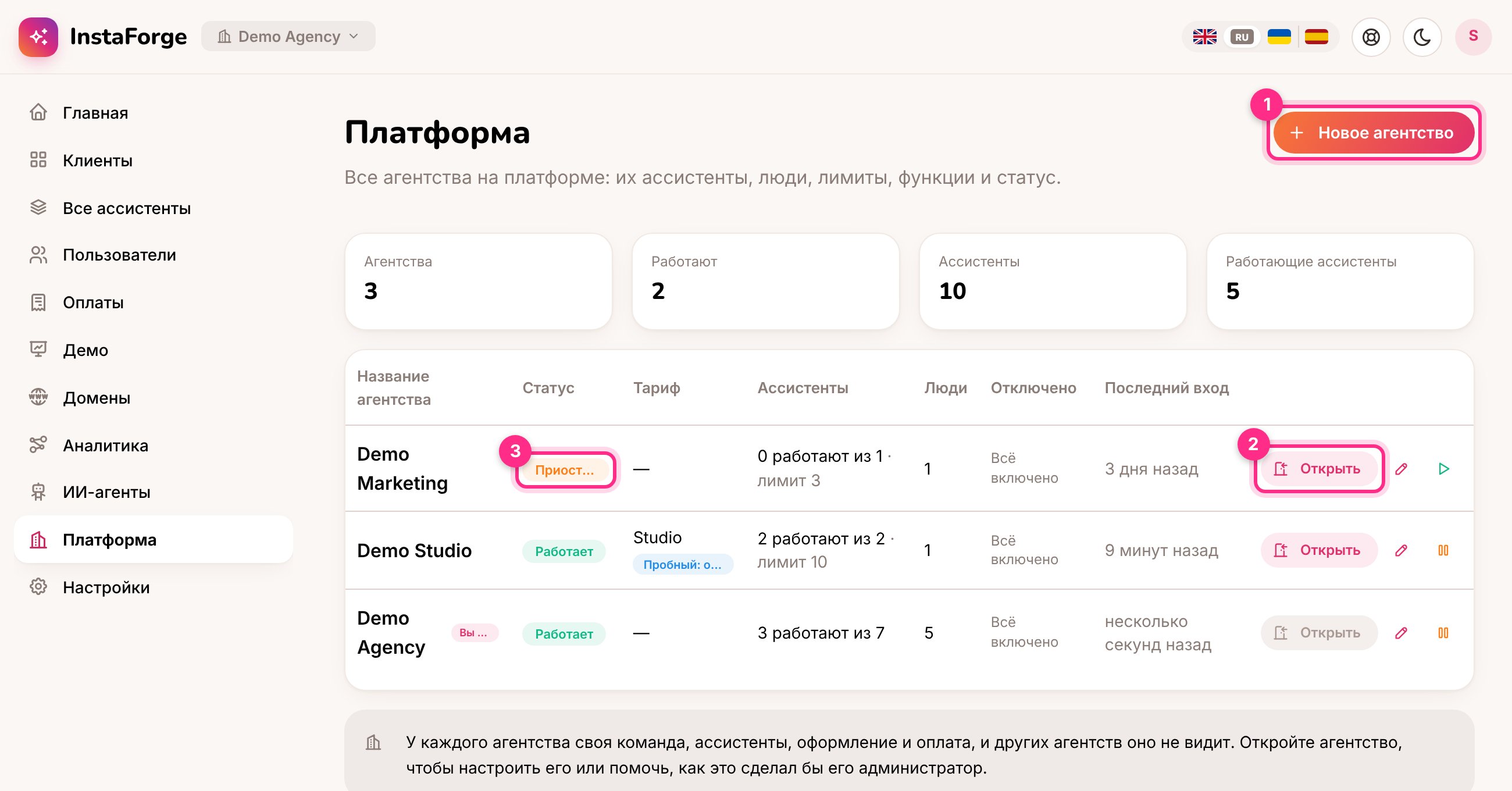
Task: Click the Новое агентство button
Action: (1374, 133)
